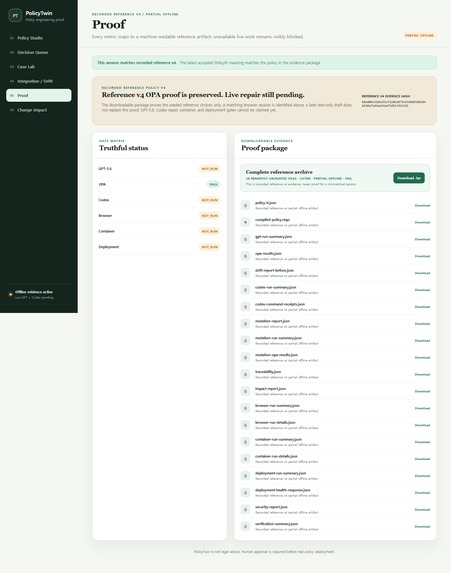Click the 'Complete reference archive' heading
Screen dimensions: 451x573
tap(279, 172)
